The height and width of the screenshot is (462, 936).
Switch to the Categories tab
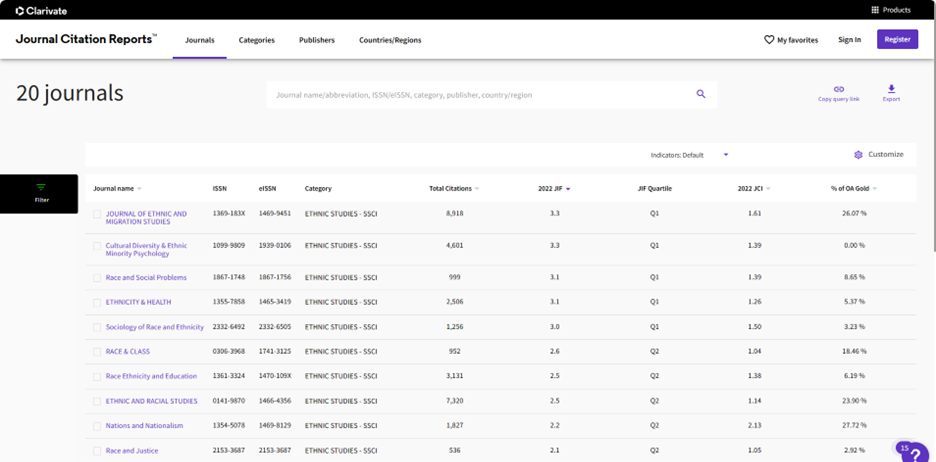pyautogui.click(x=256, y=40)
